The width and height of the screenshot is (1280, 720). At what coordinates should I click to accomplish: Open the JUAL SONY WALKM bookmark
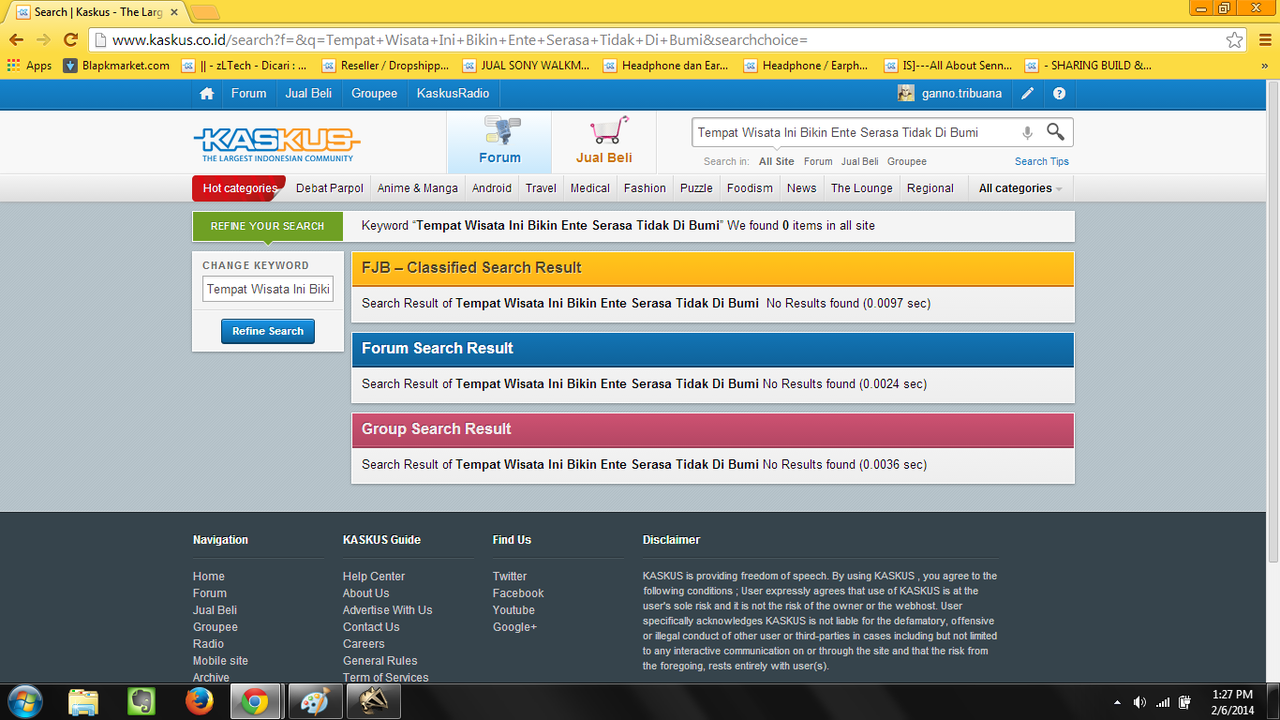pyautogui.click(x=526, y=65)
